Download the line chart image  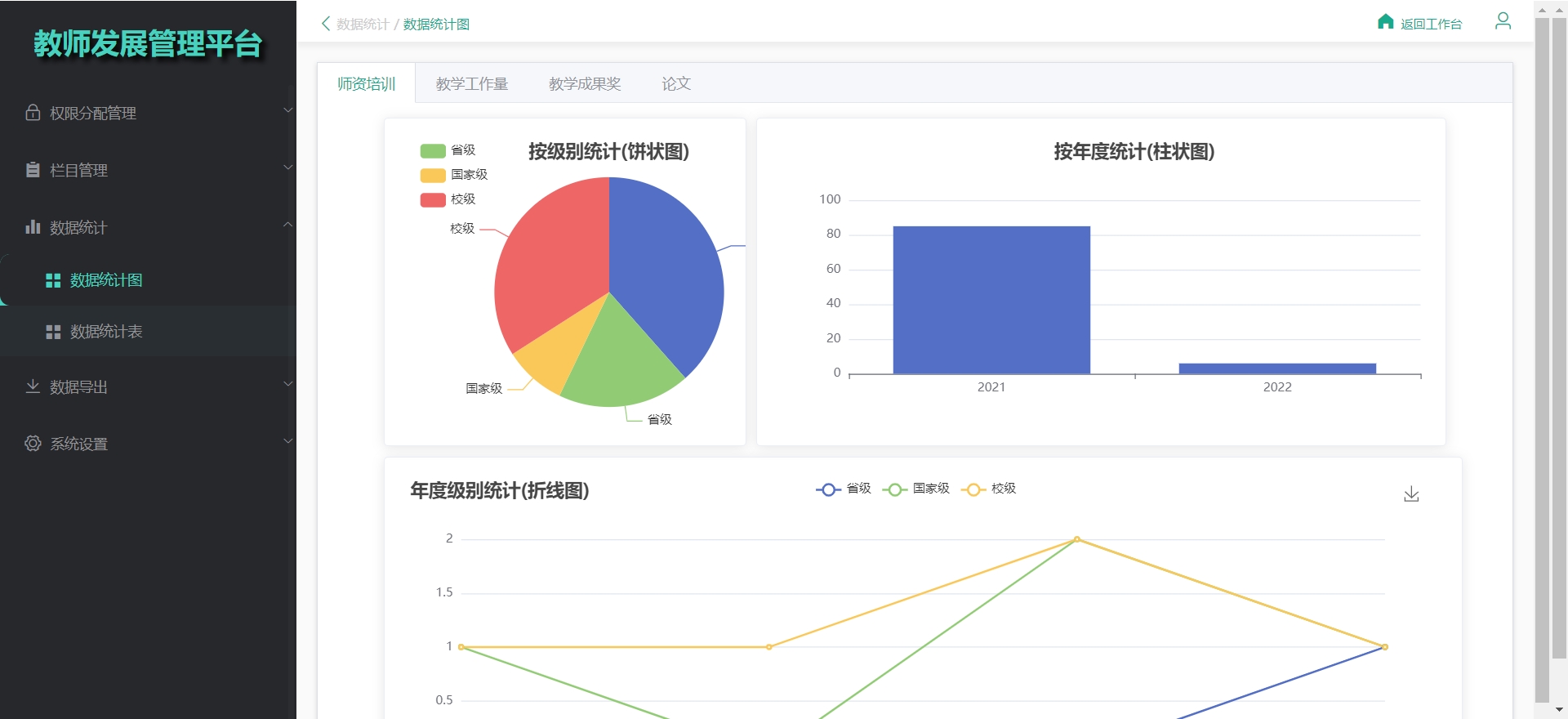click(x=1411, y=494)
